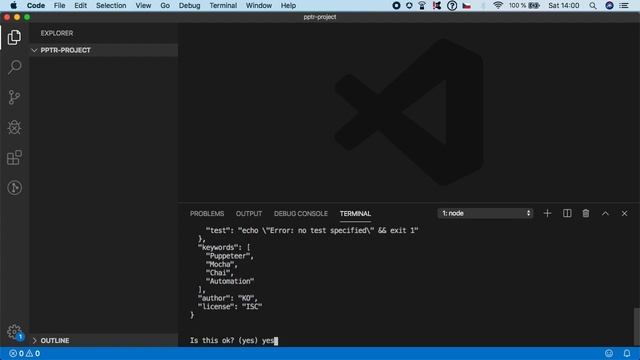Viewport: 640px width, 360px height.
Task: Open the Code application menu
Action: pos(36,6)
